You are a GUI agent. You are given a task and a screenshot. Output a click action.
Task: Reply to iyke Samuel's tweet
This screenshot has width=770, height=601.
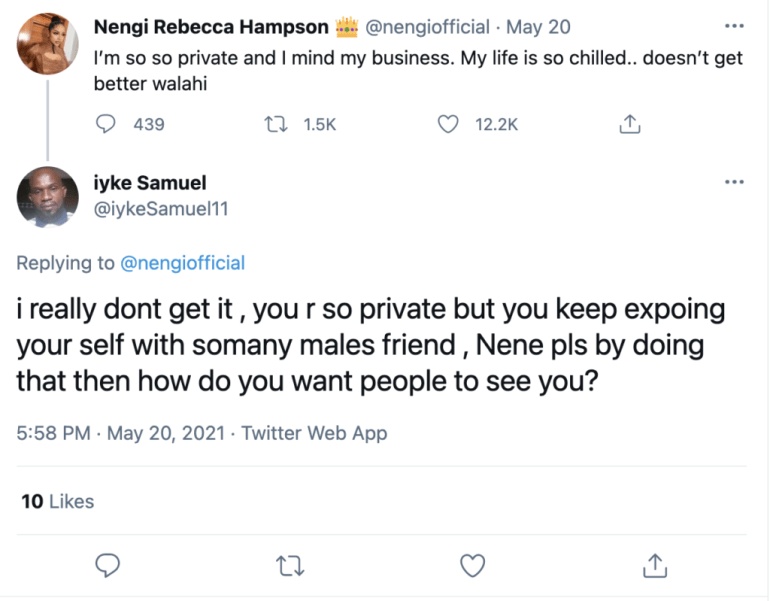pos(108,565)
